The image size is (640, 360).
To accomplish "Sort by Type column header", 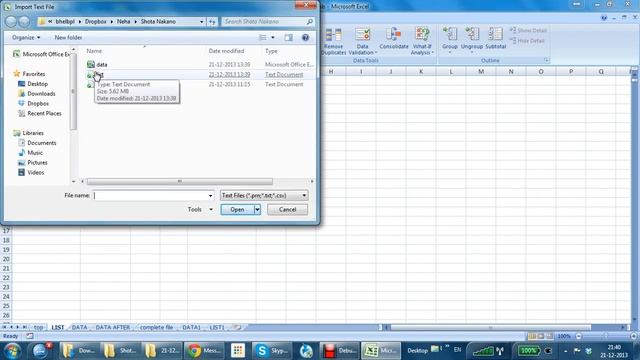I will 271,51.
